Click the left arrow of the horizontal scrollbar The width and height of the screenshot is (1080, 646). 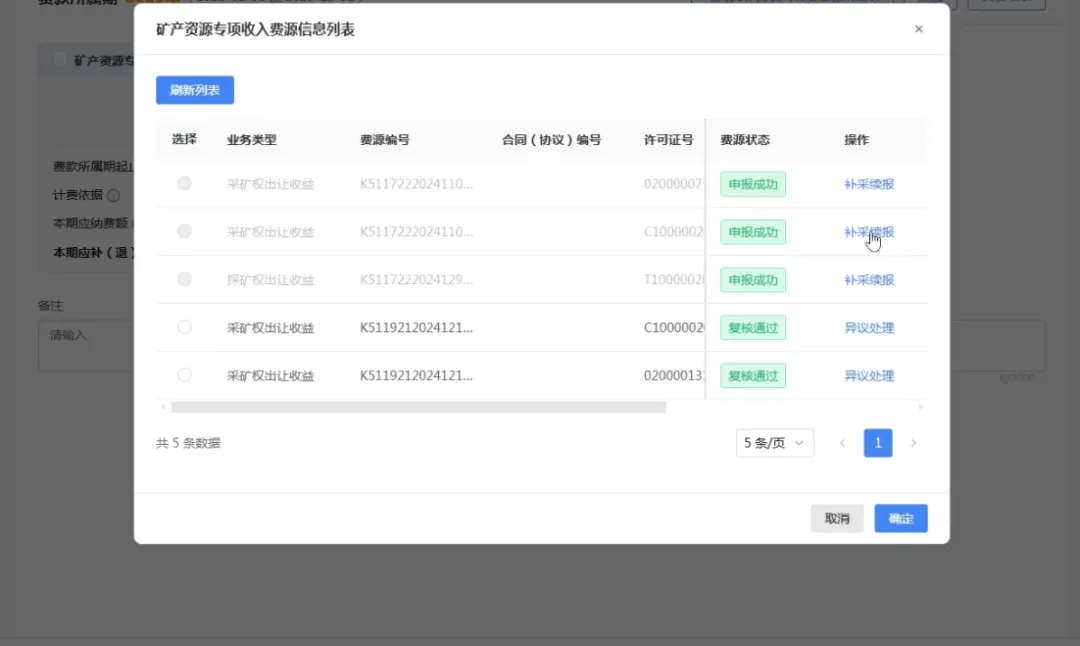coord(163,407)
